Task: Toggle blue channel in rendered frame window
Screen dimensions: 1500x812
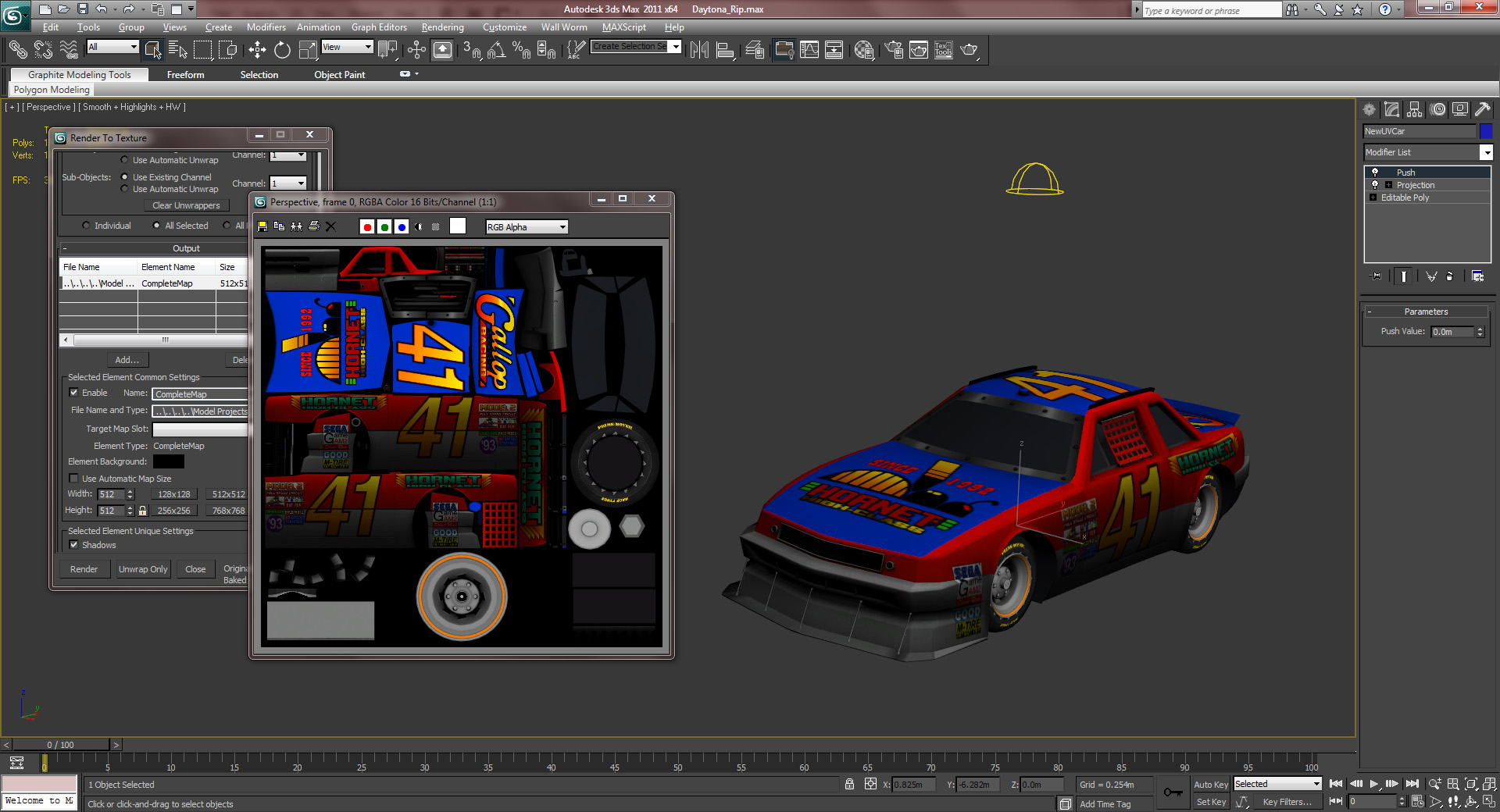Action: tap(402, 226)
